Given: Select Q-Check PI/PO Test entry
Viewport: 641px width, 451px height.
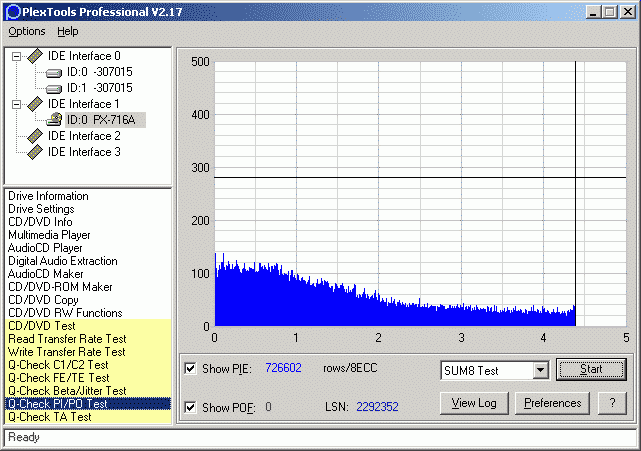Looking at the screenshot, I should [88, 404].
